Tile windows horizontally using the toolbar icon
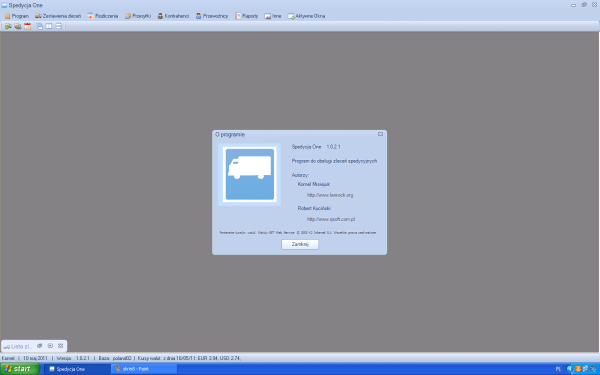This screenshot has height=375, width=600. click(x=59, y=26)
